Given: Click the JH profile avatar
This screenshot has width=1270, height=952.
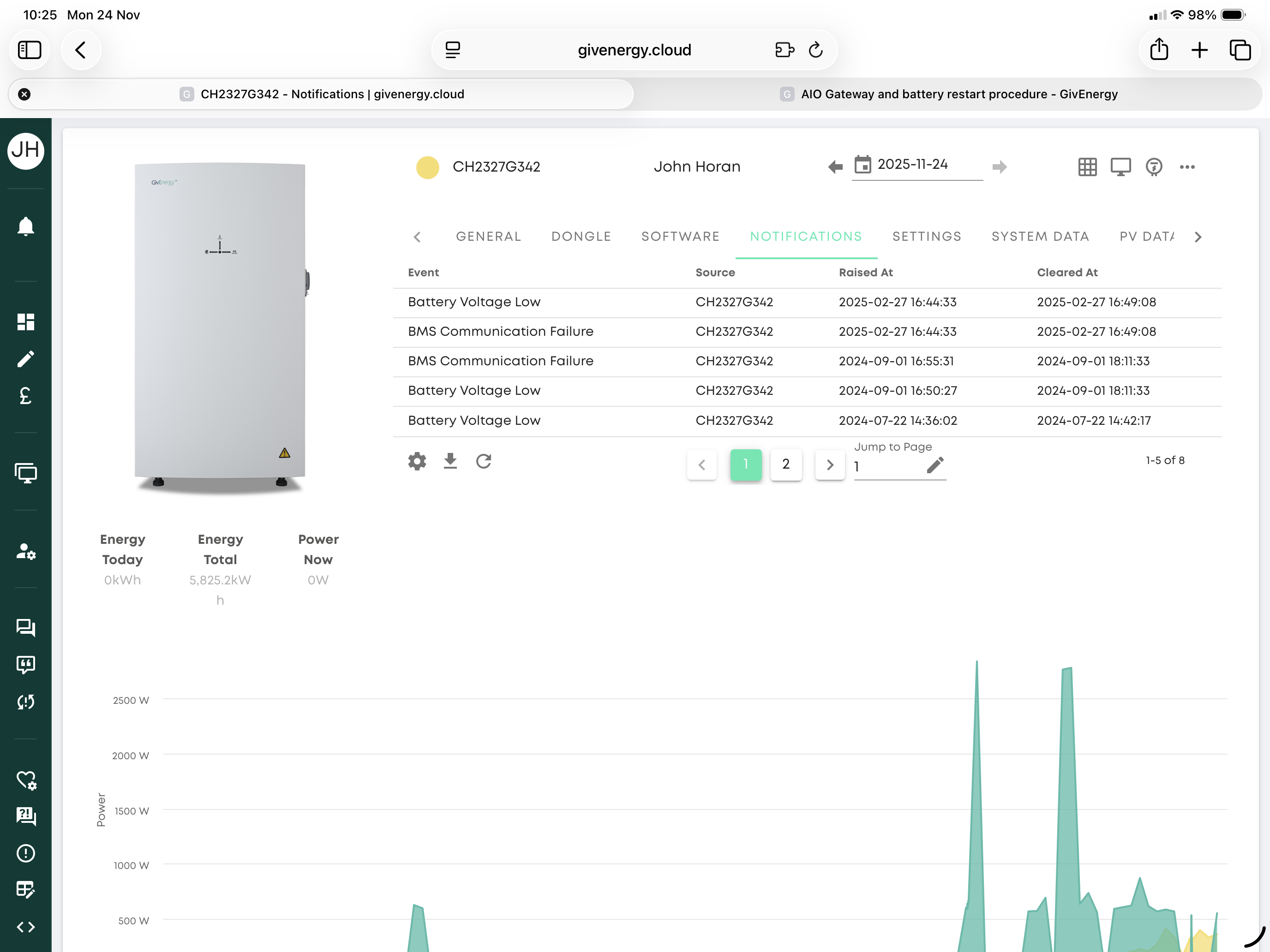Looking at the screenshot, I should (x=25, y=150).
